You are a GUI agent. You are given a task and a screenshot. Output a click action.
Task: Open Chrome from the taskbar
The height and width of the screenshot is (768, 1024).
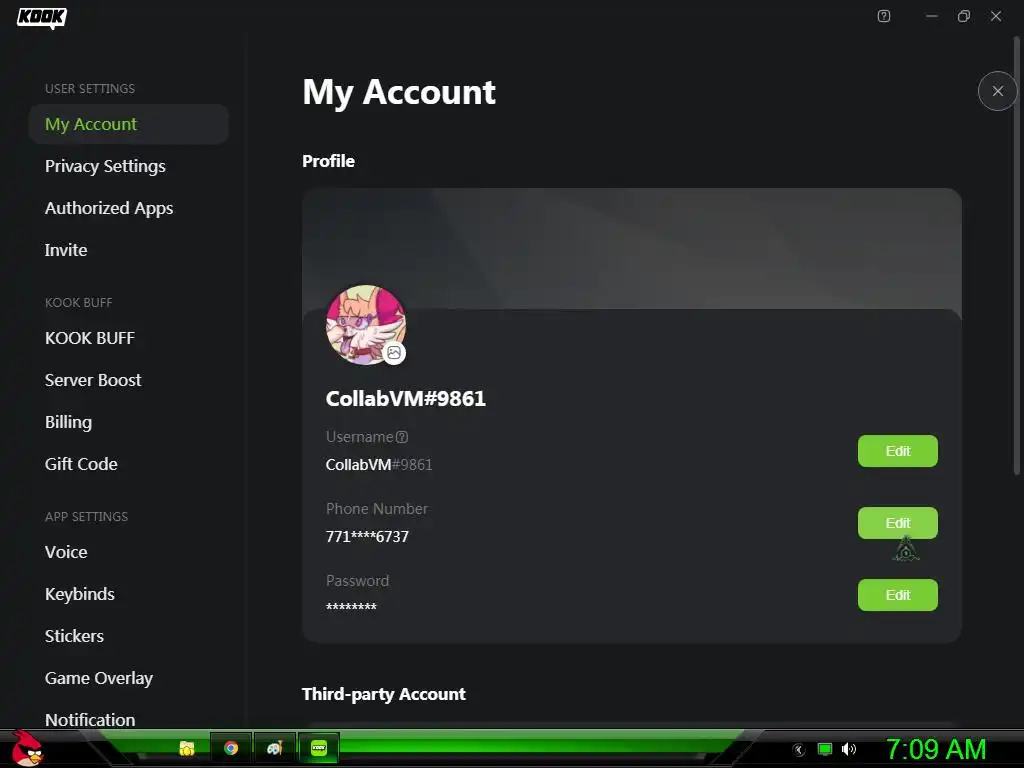coord(231,748)
